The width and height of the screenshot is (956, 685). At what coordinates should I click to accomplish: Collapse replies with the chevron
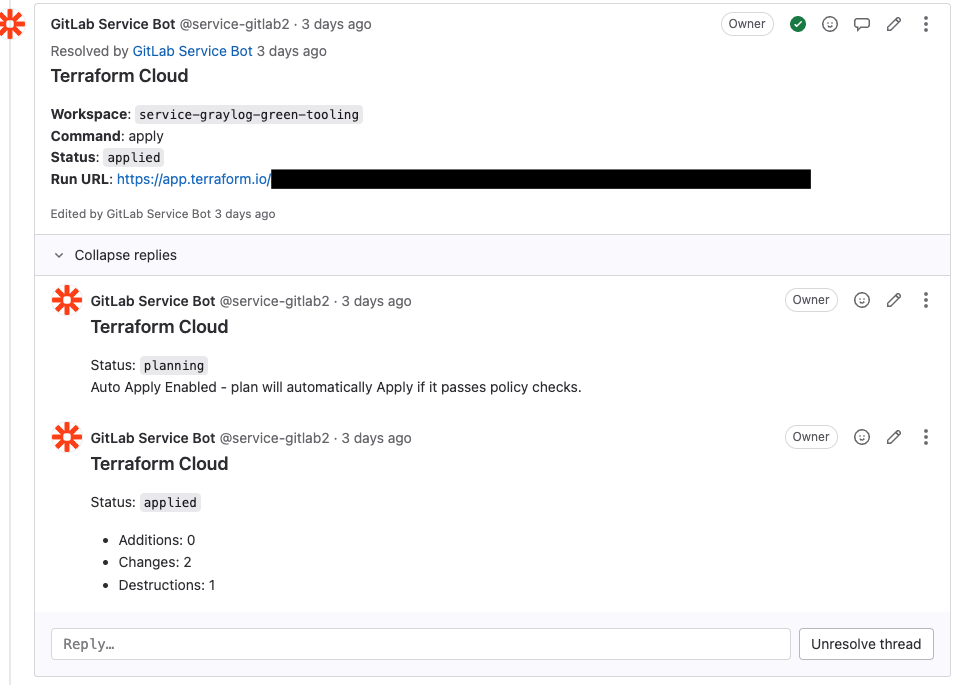59,255
